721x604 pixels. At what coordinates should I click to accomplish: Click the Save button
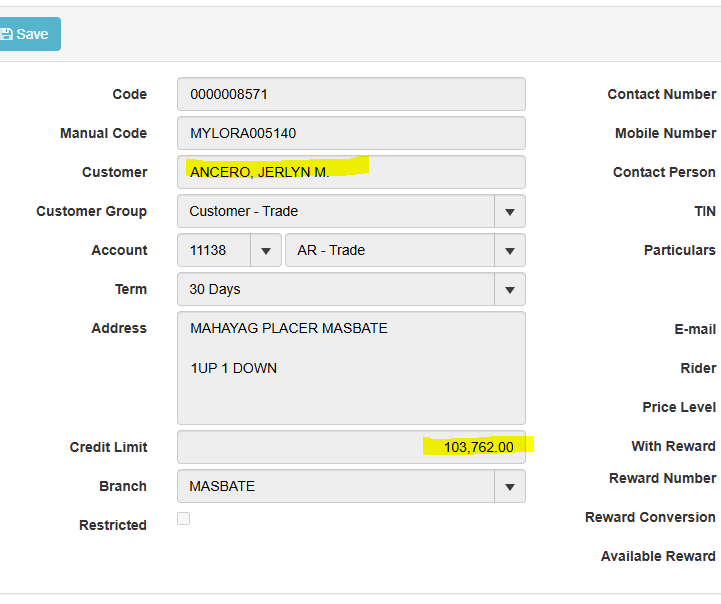(x=28, y=34)
